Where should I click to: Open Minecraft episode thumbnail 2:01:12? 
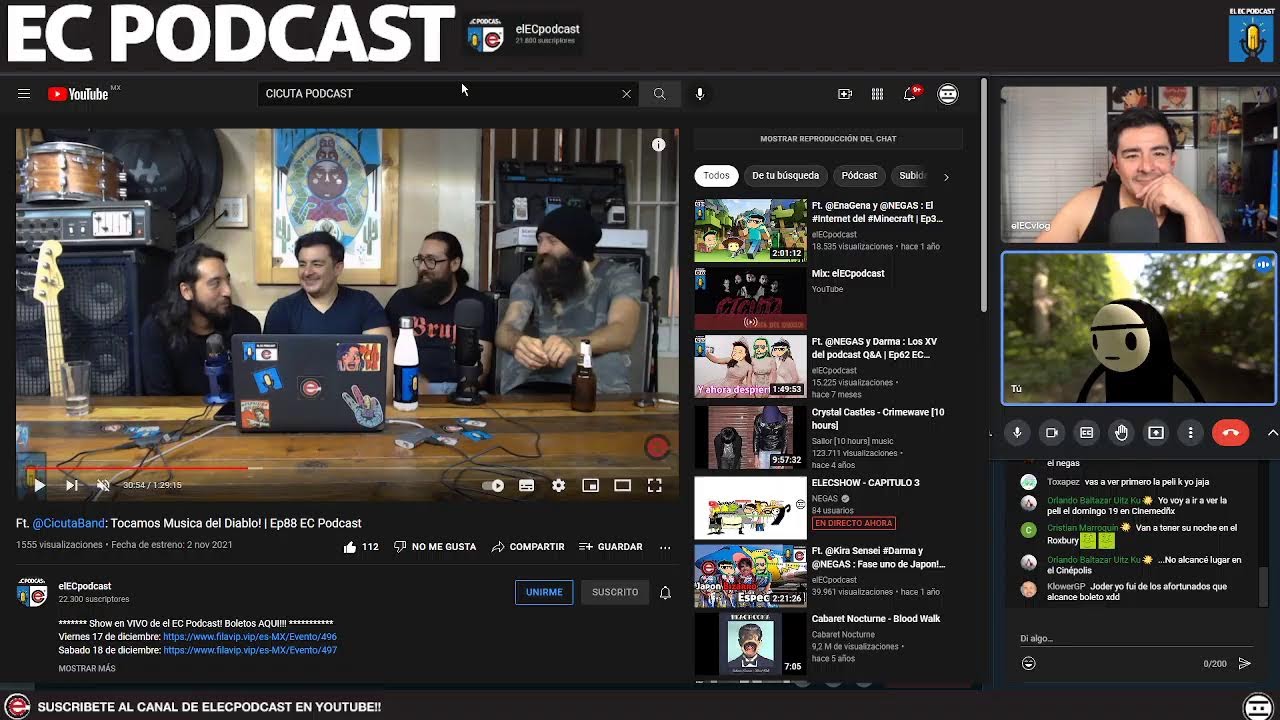coord(750,230)
